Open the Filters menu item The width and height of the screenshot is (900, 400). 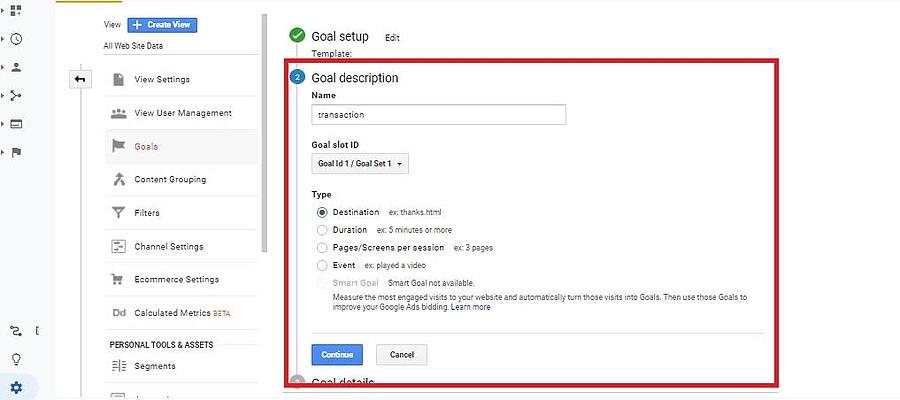[146, 213]
